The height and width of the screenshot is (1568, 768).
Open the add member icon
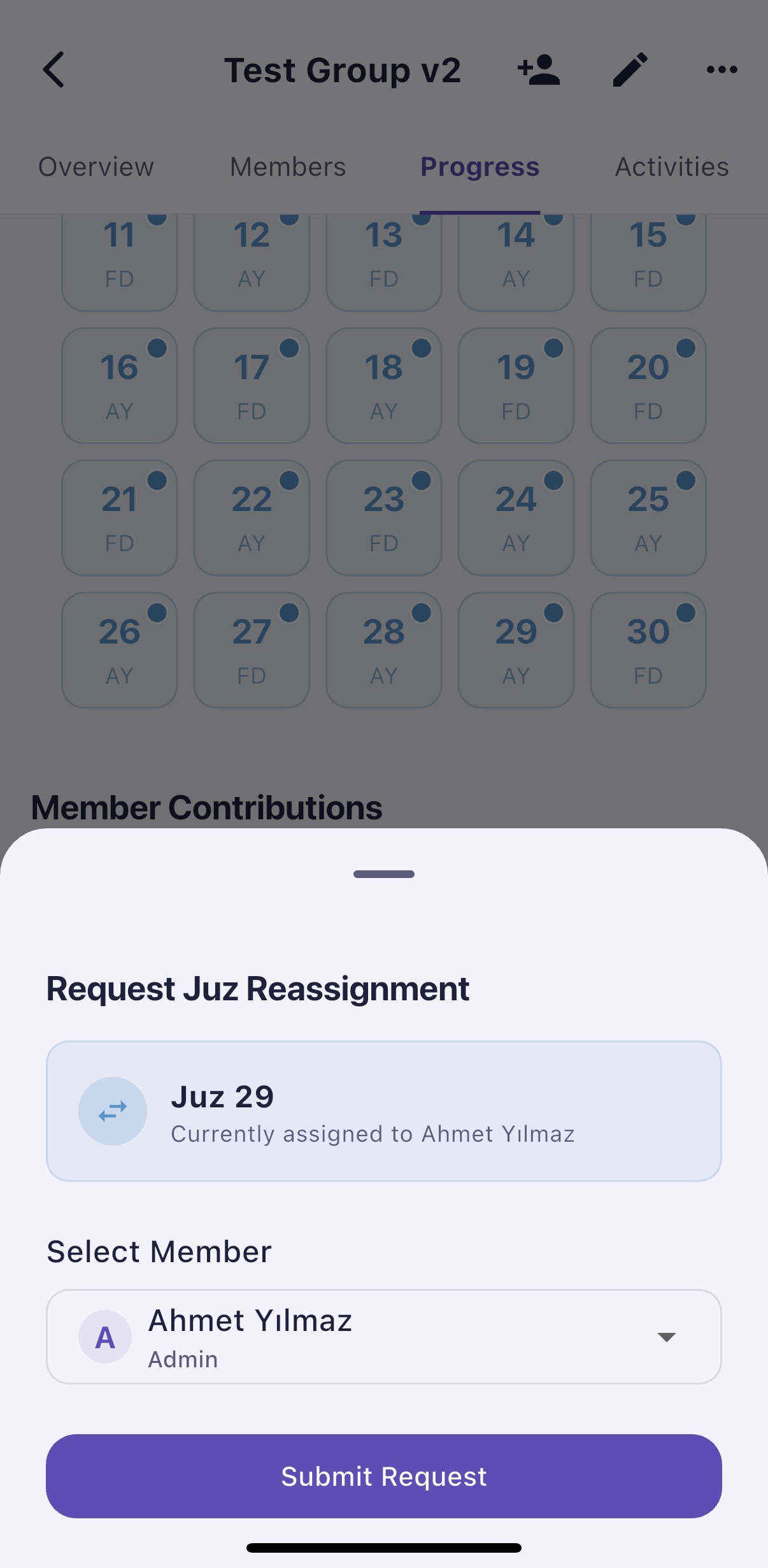coord(539,69)
